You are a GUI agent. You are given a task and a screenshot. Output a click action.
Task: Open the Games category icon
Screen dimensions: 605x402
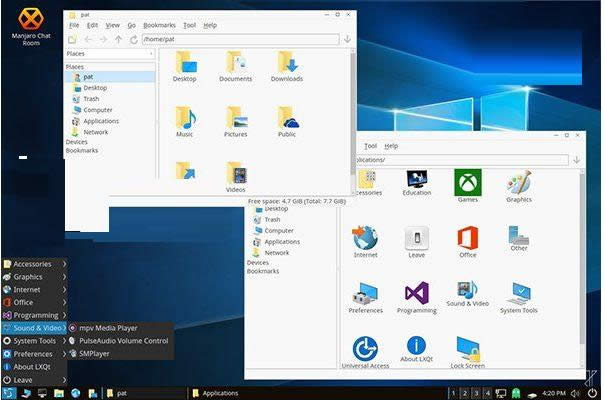(467, 184)
